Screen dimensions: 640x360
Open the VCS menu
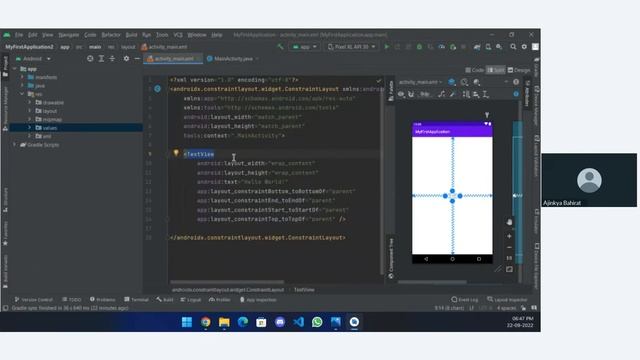tap(178, 35)
